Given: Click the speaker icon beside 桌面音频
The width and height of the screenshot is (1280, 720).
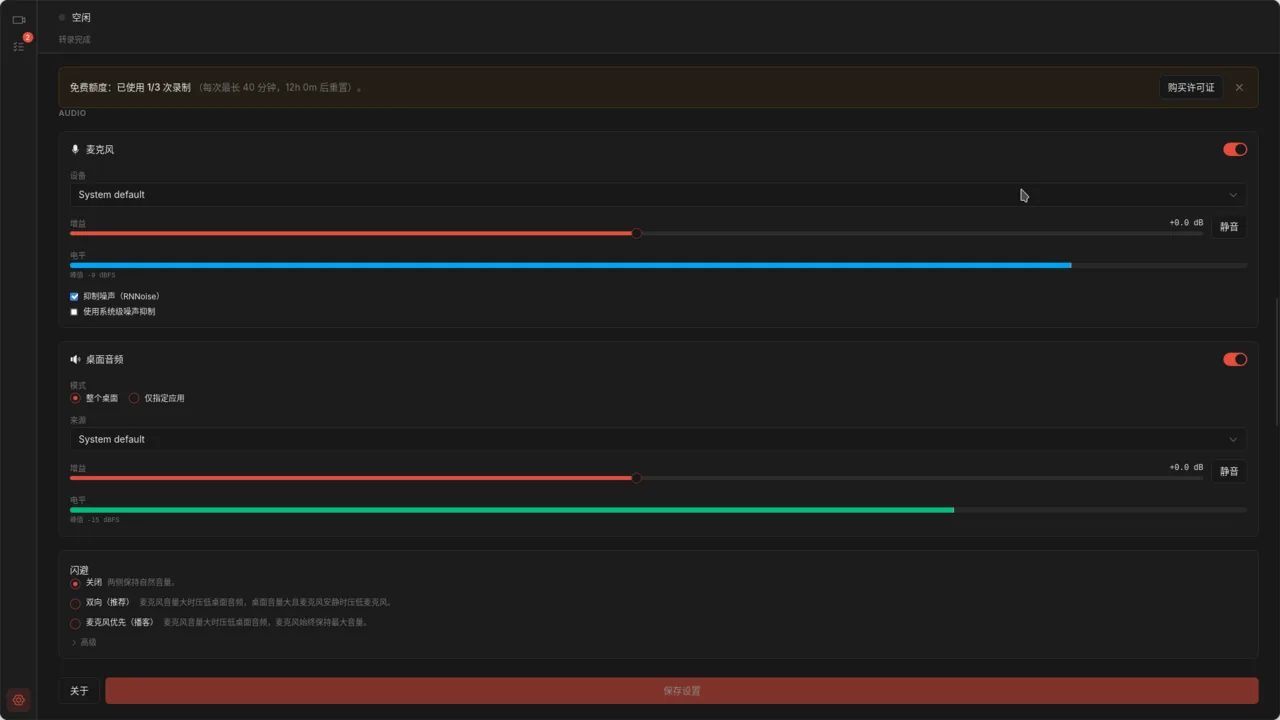Looking at the screenshot, I should point(75,359).
